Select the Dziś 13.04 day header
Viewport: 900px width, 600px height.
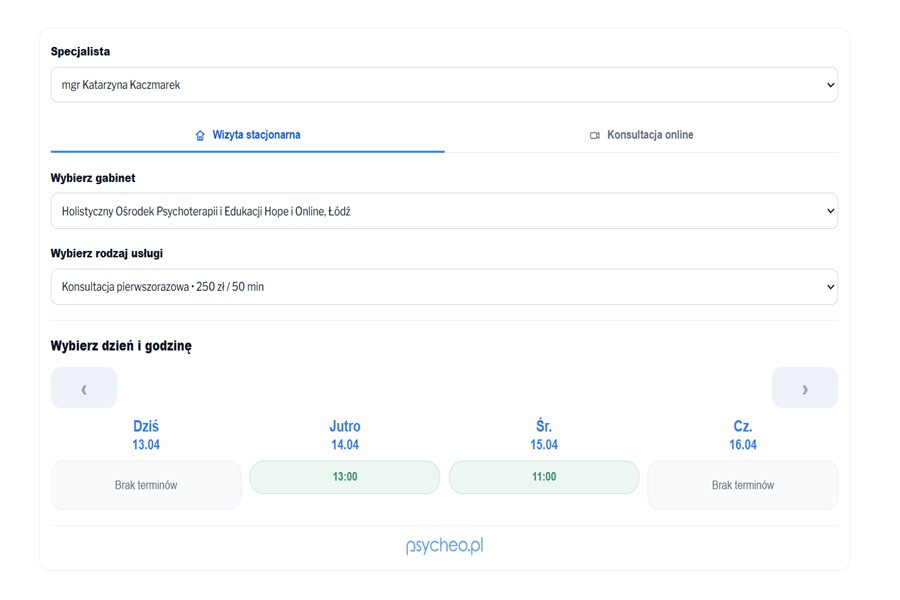[146, 435]
